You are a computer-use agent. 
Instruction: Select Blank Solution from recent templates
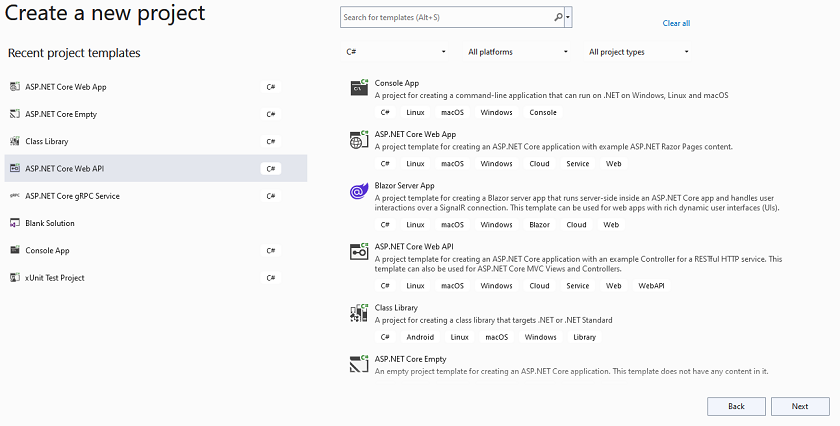tap(50, 223)
